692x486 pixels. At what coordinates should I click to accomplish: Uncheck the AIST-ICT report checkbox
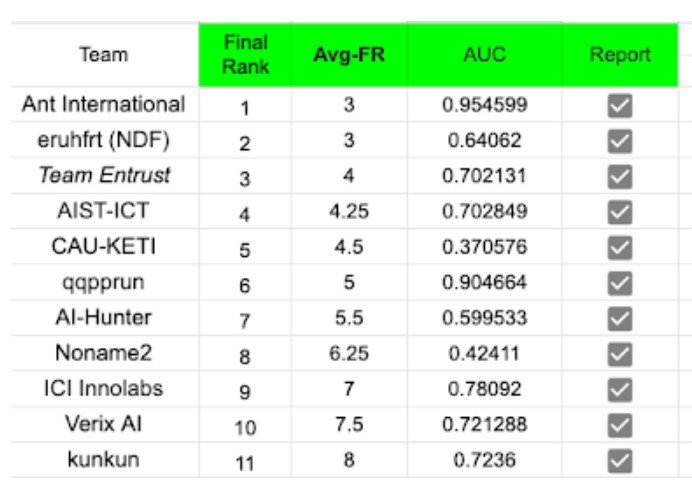pos(620,212)
